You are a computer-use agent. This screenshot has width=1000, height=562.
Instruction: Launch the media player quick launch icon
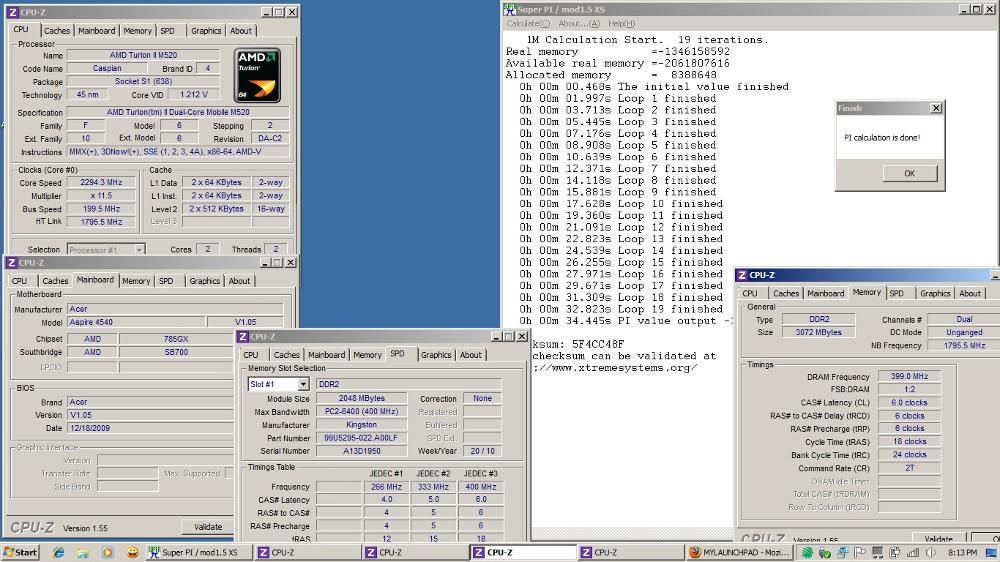[107, 552]
